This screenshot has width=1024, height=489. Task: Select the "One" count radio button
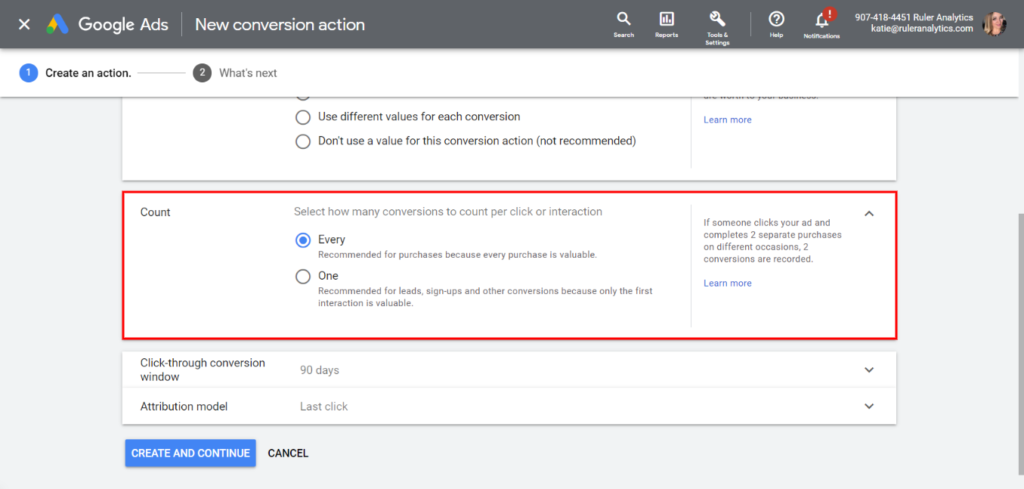click(x=303, y=276)
